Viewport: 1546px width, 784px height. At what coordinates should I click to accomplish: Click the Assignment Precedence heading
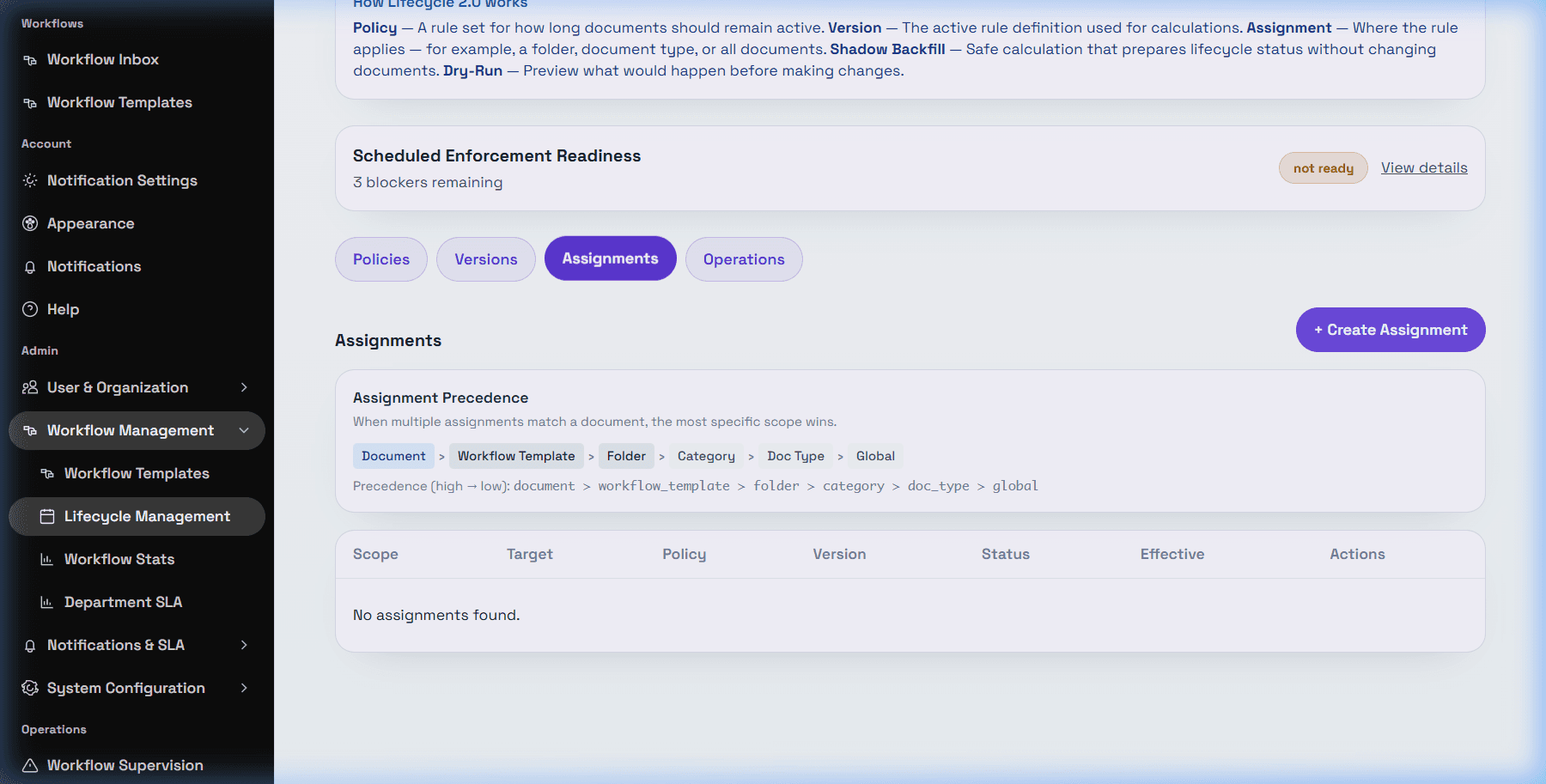coord(441,398)
